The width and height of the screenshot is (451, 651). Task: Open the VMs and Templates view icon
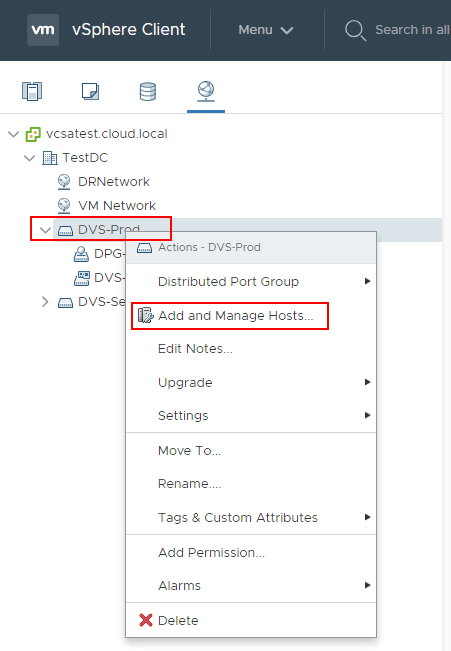click(x=90, y=91)
